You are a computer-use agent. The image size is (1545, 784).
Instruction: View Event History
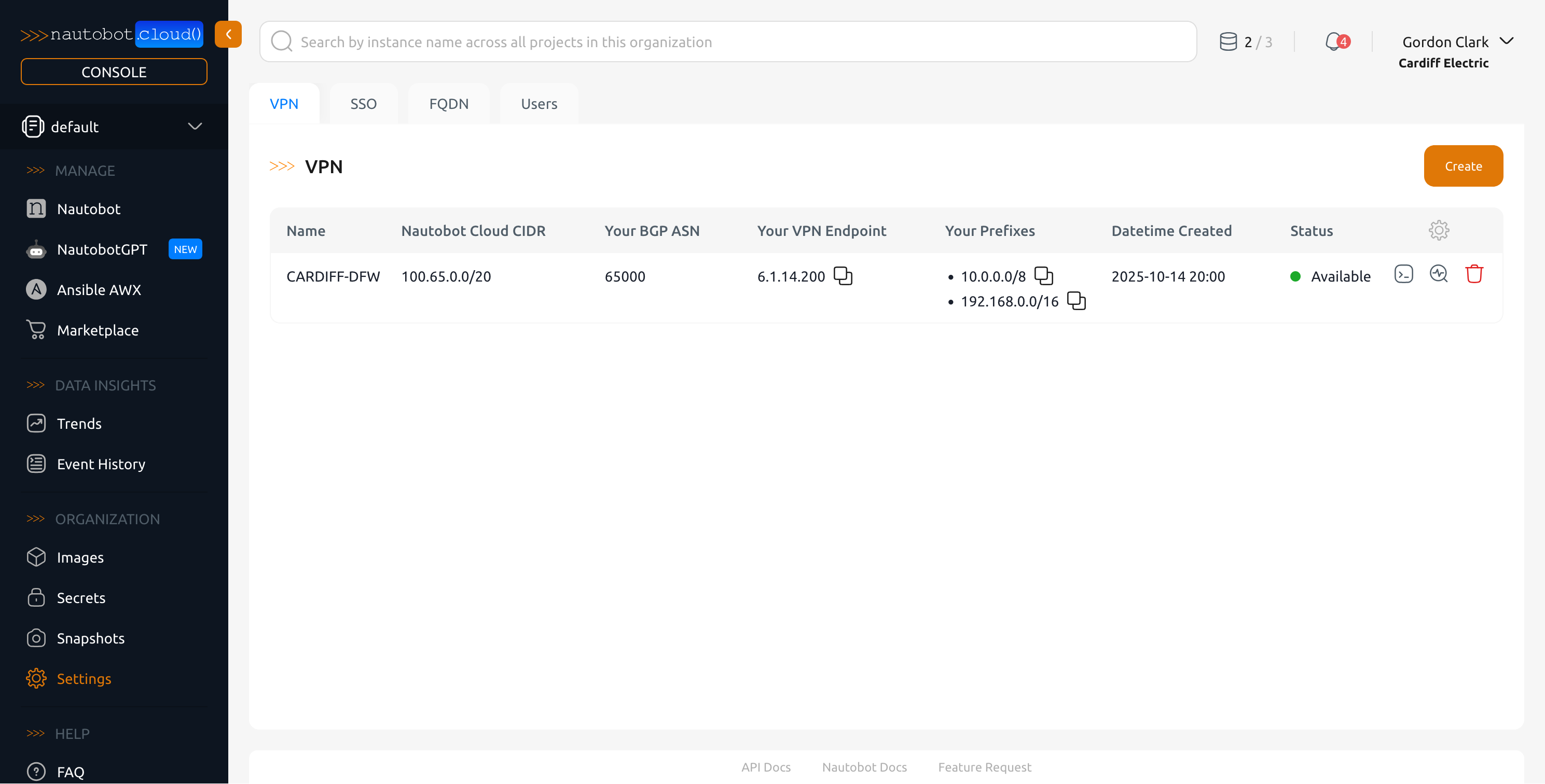point(101,464)
